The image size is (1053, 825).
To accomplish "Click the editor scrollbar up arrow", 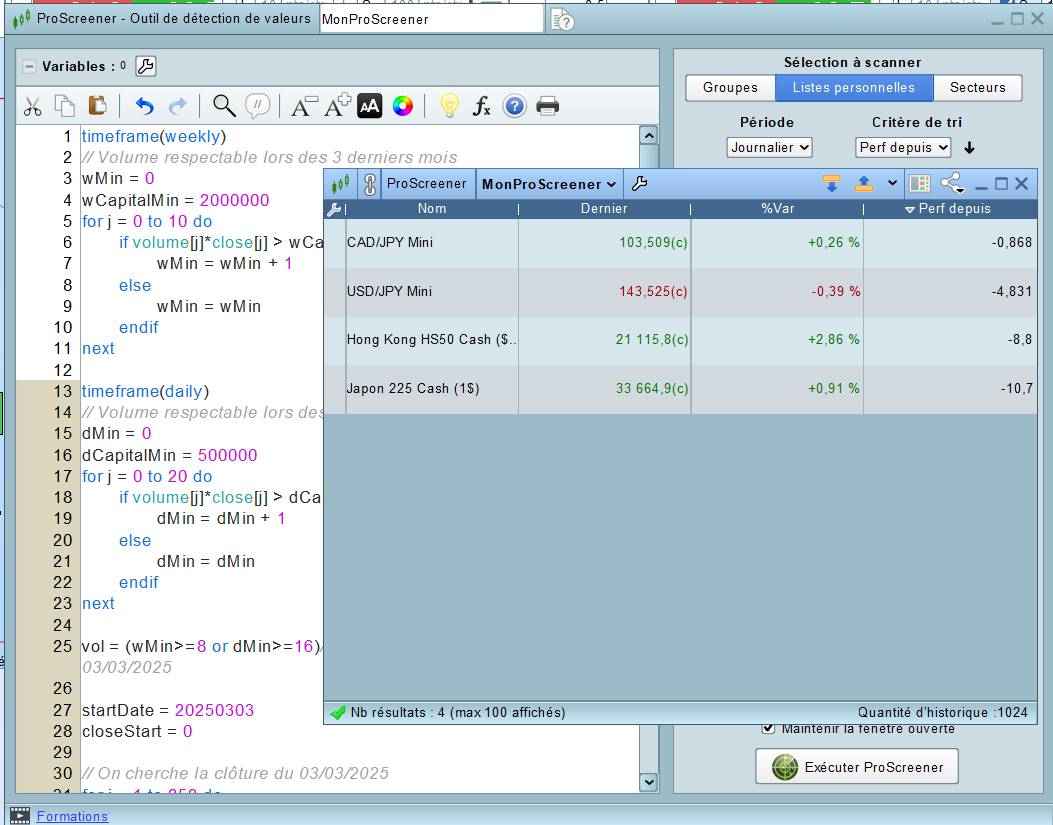I will coord(649,136).
